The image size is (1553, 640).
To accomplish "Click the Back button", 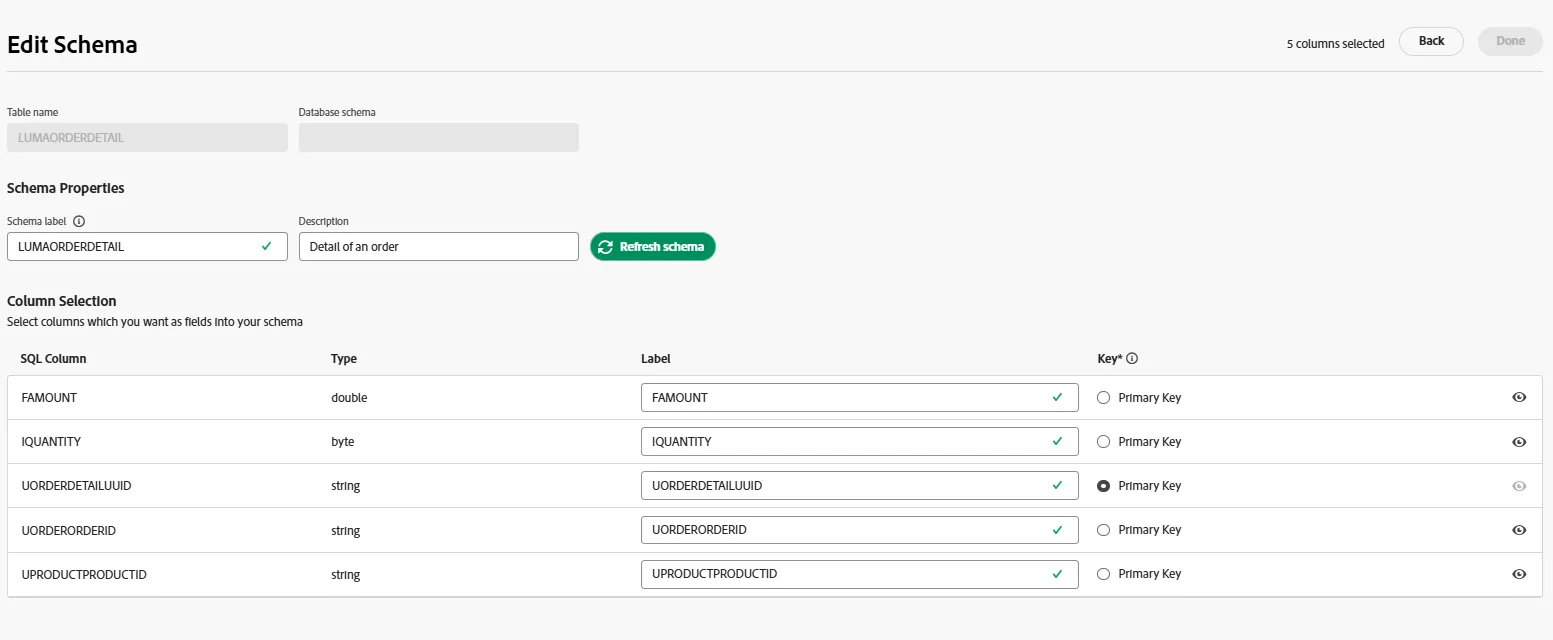I will coord(1431,41).
